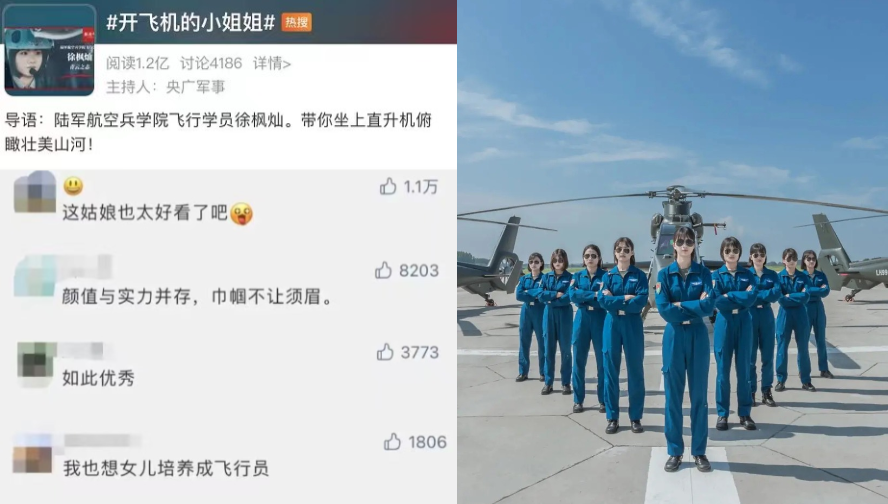Select the comment 颜值与实力并存，巾帼不让须眉

tap(198, 296)
